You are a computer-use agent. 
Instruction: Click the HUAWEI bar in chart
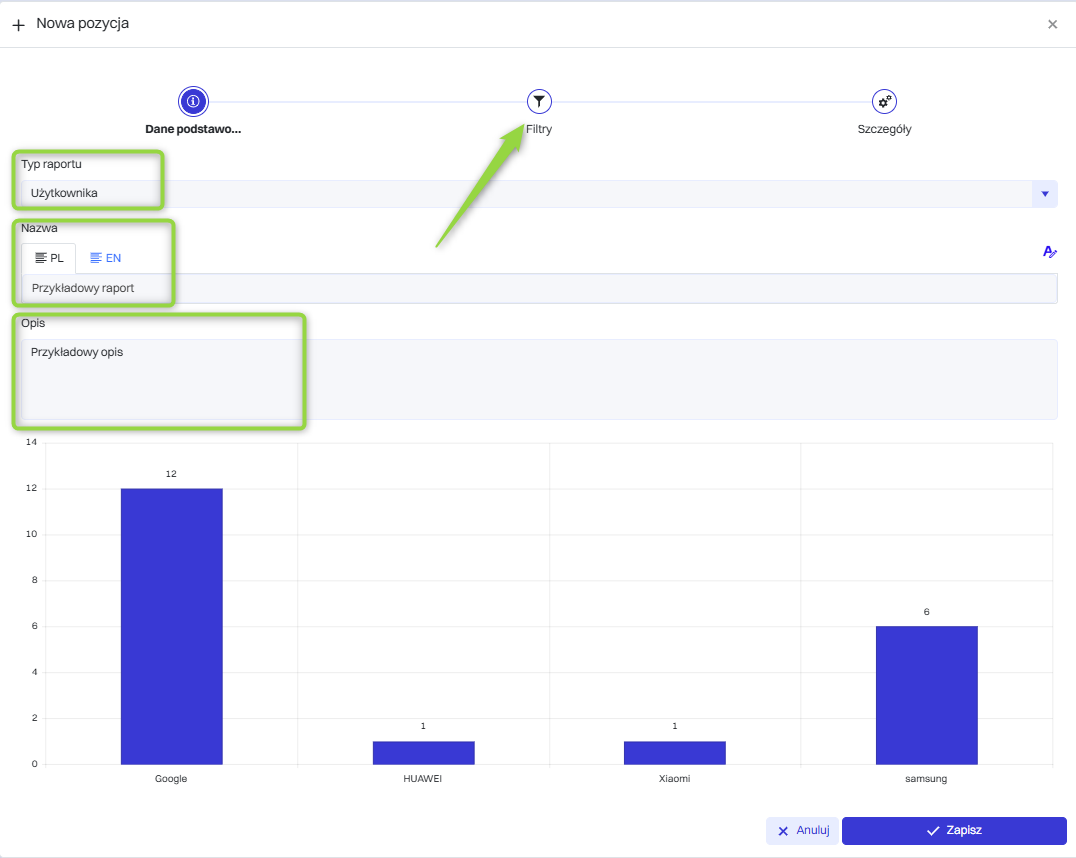[423, 752]
